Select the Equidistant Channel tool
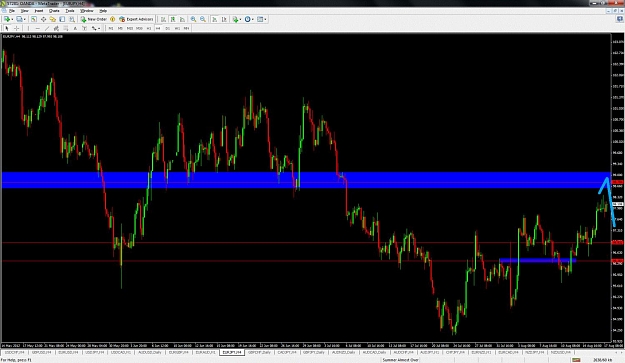625x363 pixels. pyautogui.click(x=56, y=28)
